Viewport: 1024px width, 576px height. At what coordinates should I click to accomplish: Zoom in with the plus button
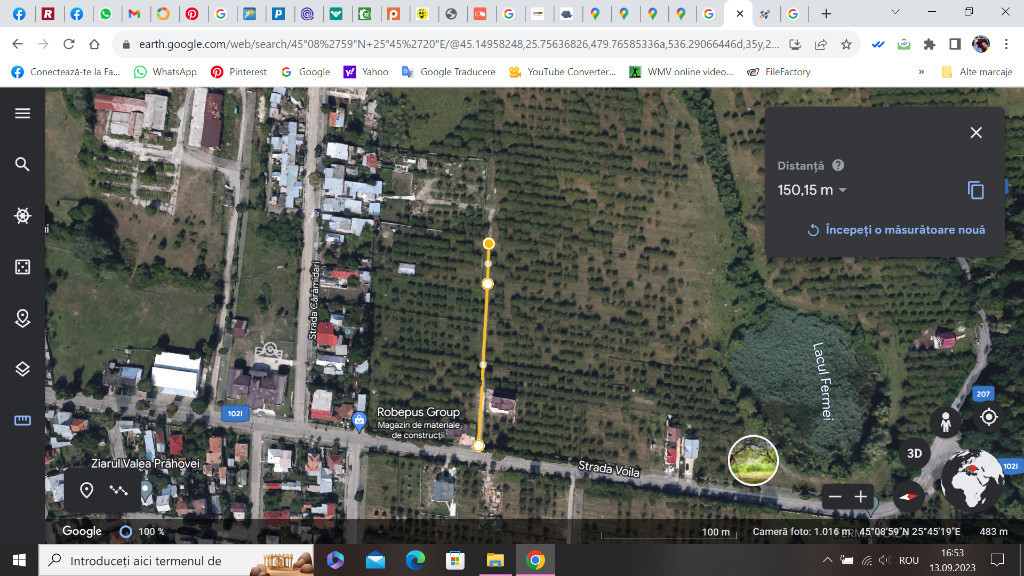(x=860, y=497)
